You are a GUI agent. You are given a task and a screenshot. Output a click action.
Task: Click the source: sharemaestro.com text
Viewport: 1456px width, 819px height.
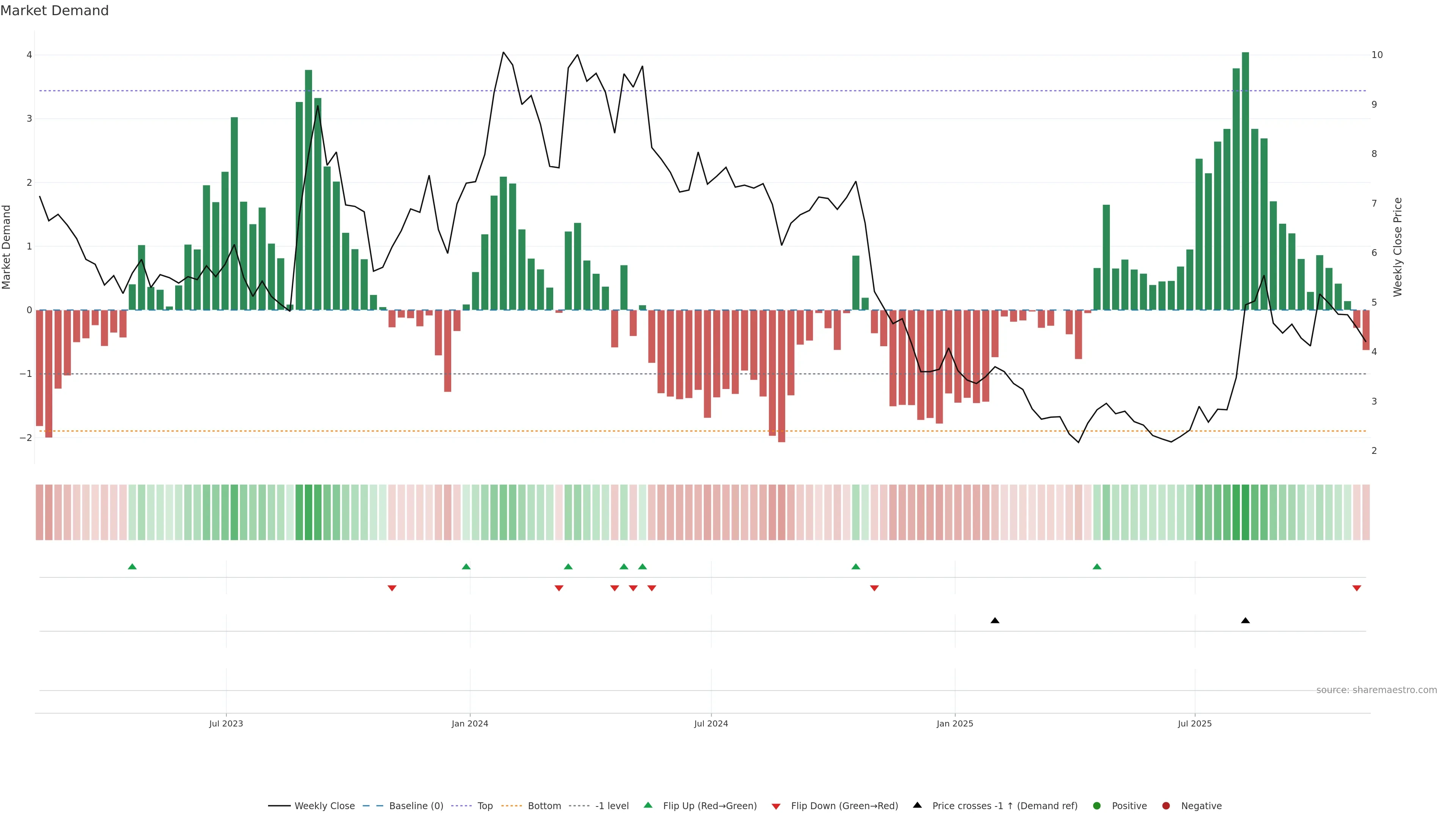pyautogui.click(x=1376, y=690)
